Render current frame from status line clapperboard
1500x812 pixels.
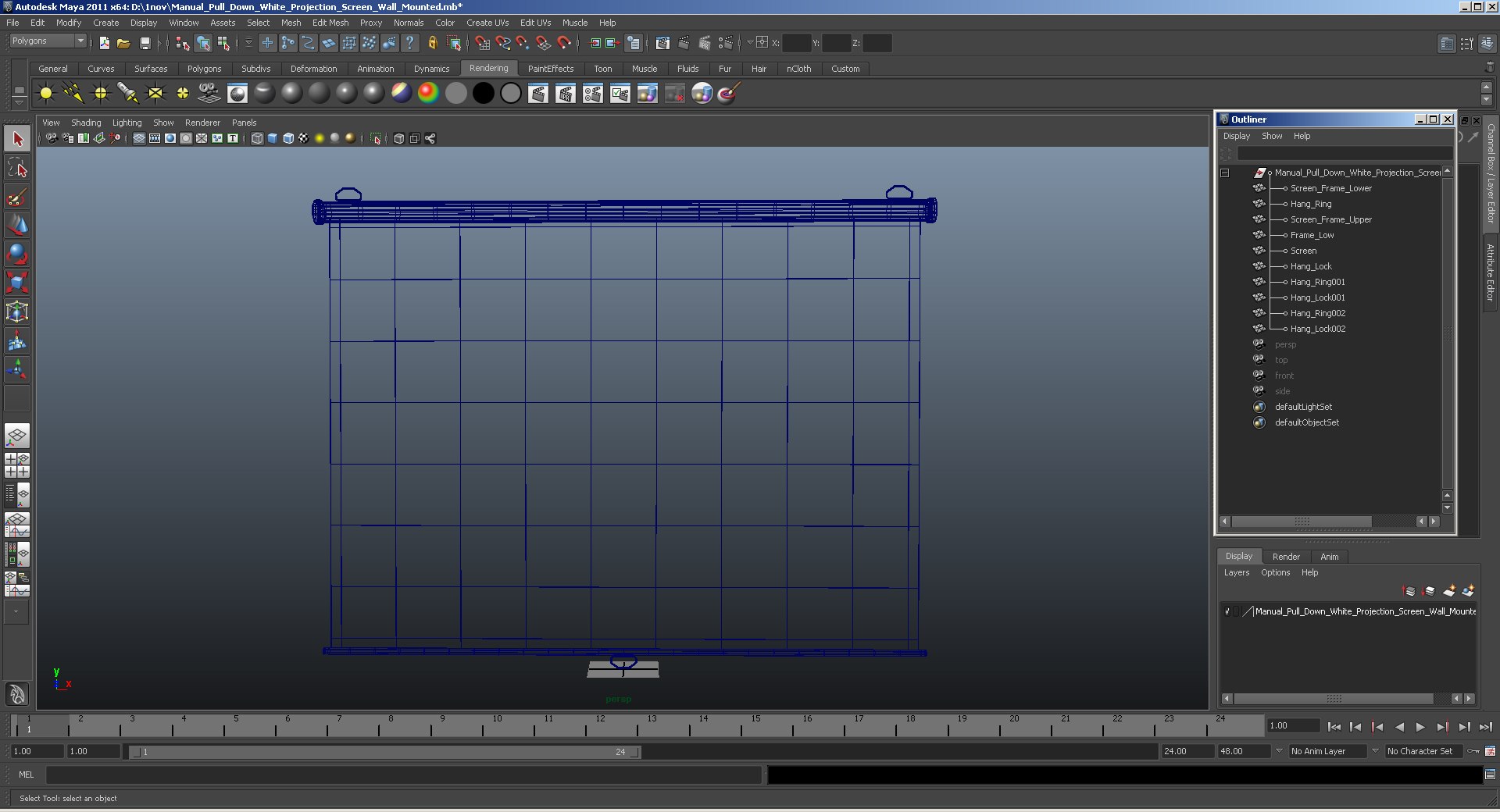coord(684,43)
